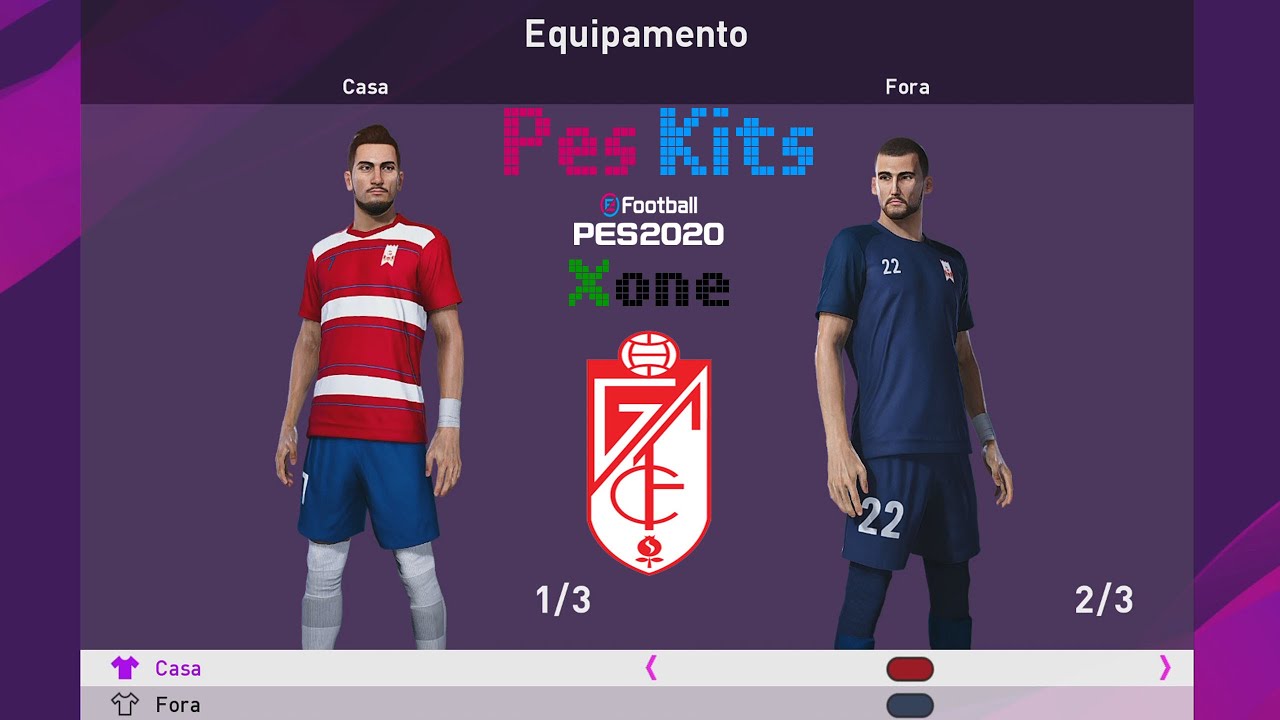Click the outlined shirt icon beside Fora

[x=124, y=704]
